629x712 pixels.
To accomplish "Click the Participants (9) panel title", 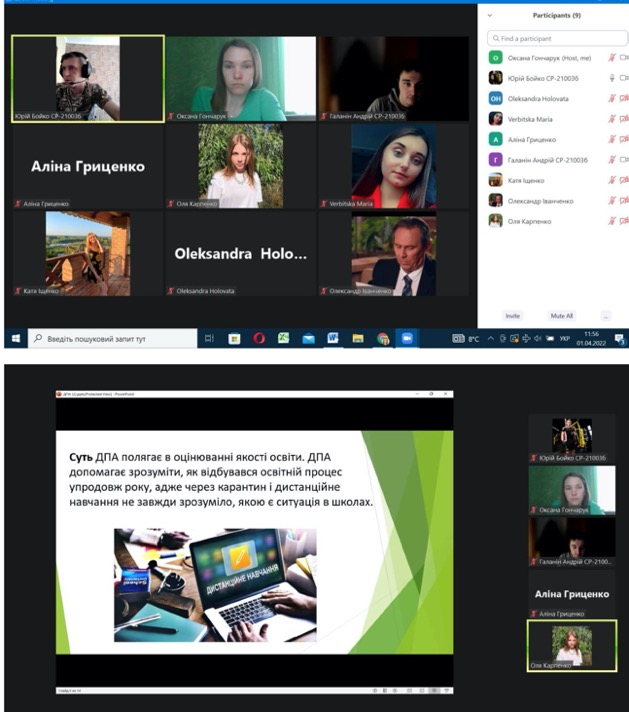I will pos(556,15).
